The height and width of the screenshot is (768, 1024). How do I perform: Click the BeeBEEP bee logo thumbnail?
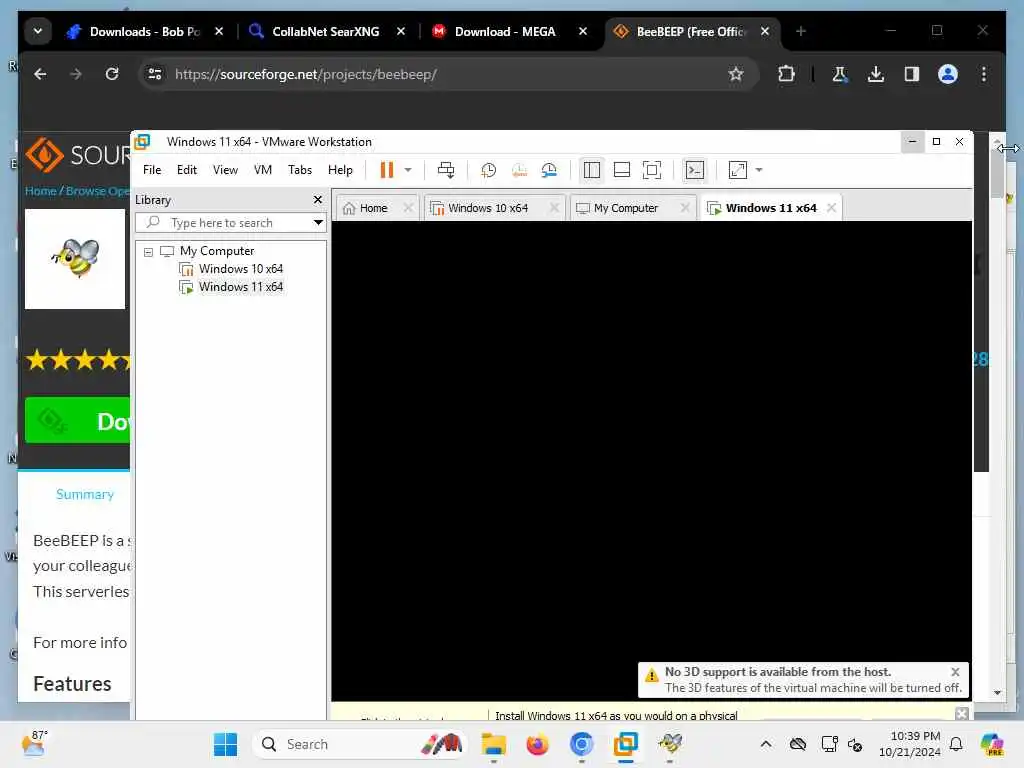pyautogui.click(x=74, y=259)
